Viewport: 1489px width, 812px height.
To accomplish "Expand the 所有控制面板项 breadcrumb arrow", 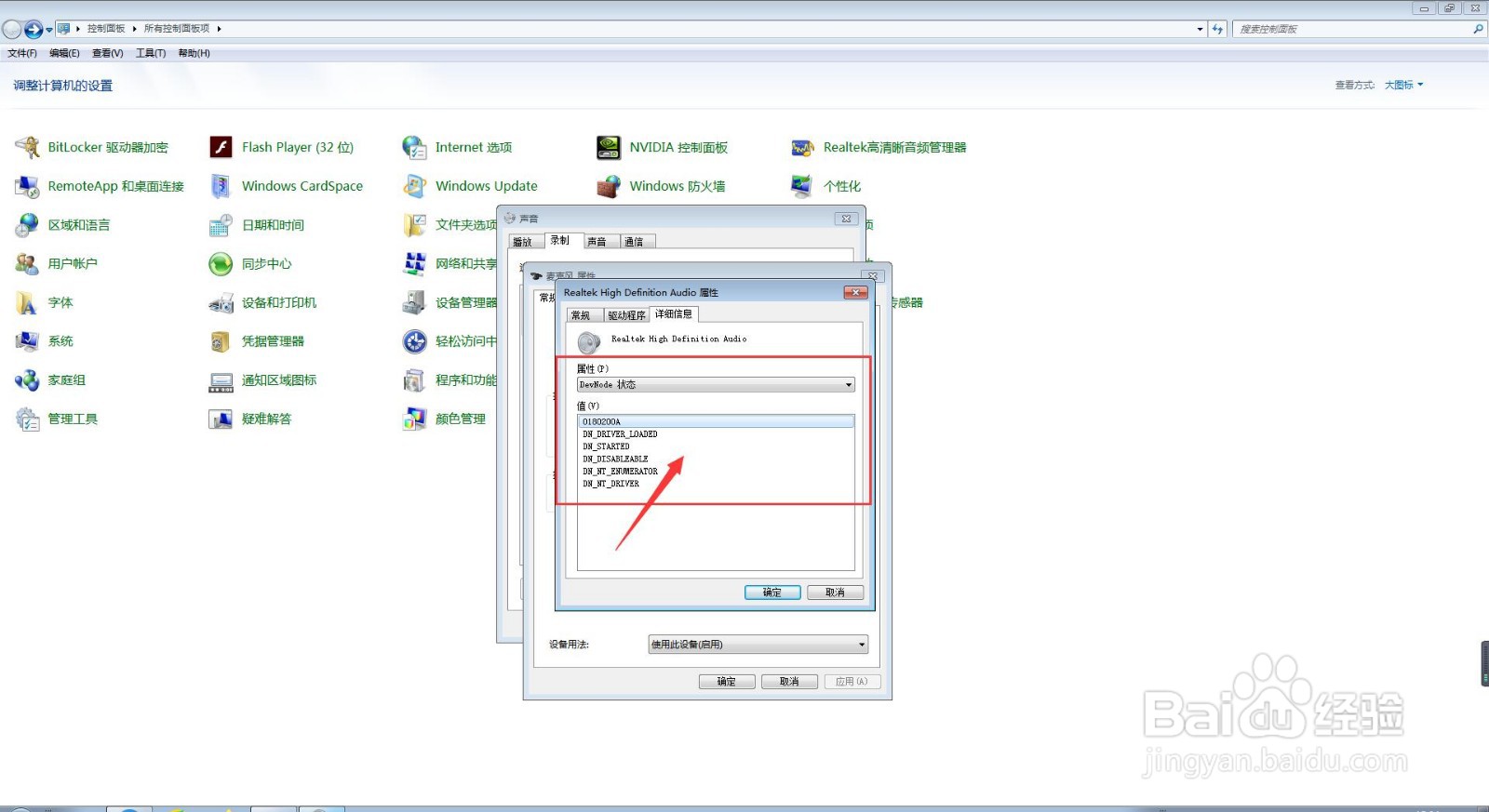I will [219, 29].
